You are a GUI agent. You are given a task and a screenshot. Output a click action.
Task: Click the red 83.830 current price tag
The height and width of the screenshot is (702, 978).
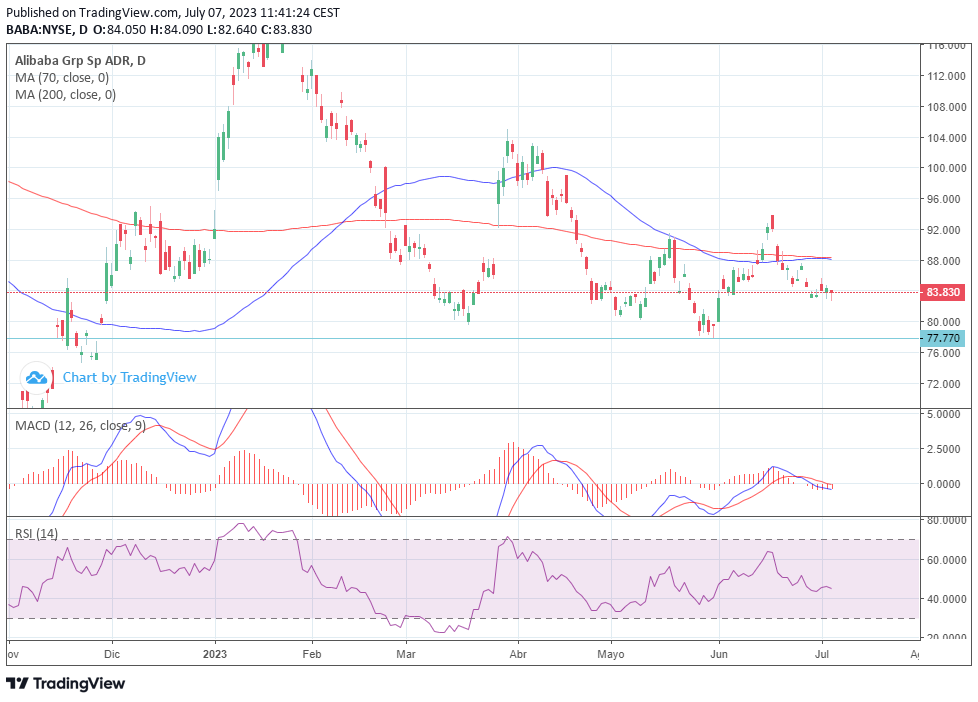(x=942, y=292)
